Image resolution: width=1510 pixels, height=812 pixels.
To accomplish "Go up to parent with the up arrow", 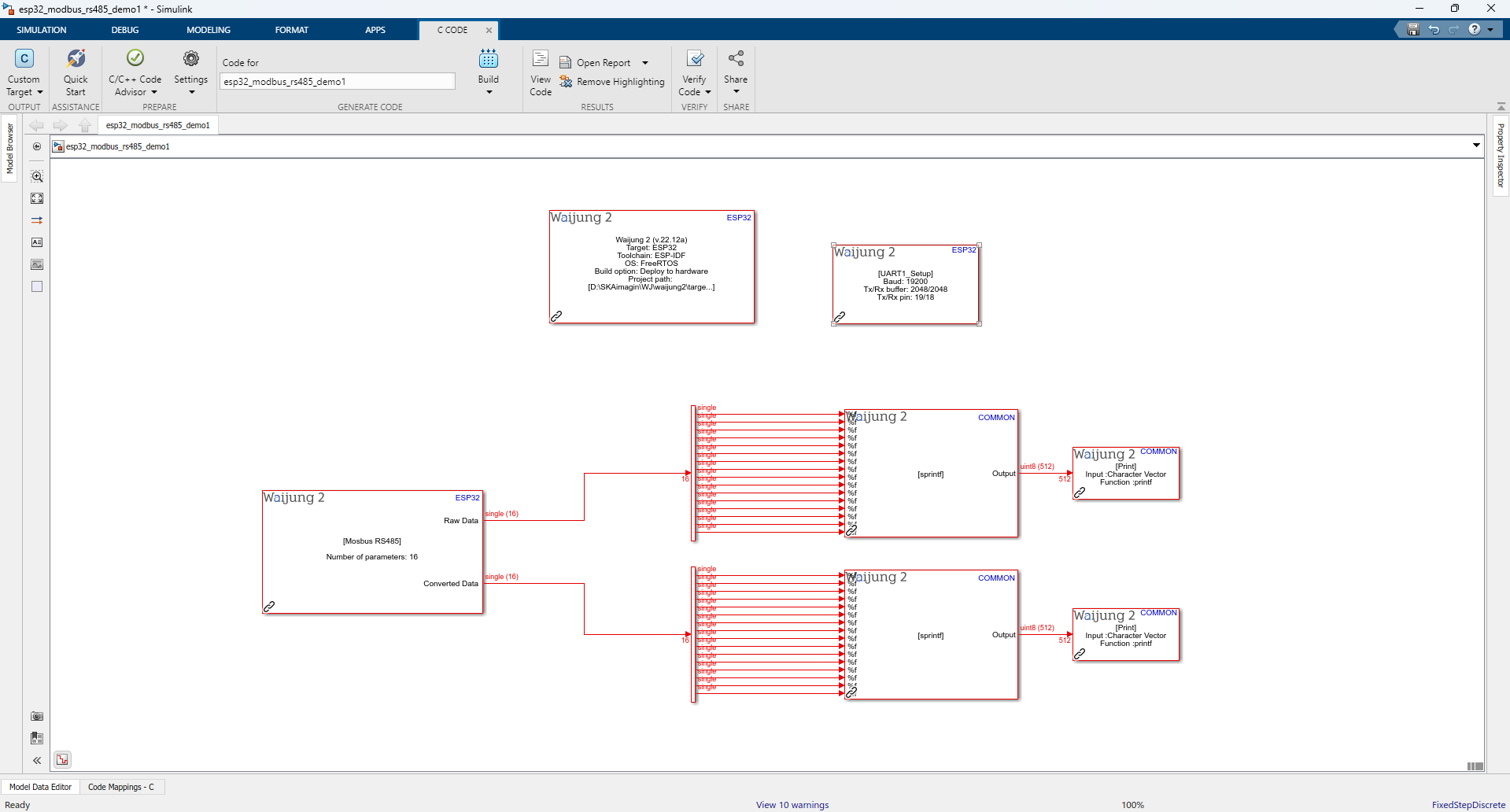I will point(85,125).
